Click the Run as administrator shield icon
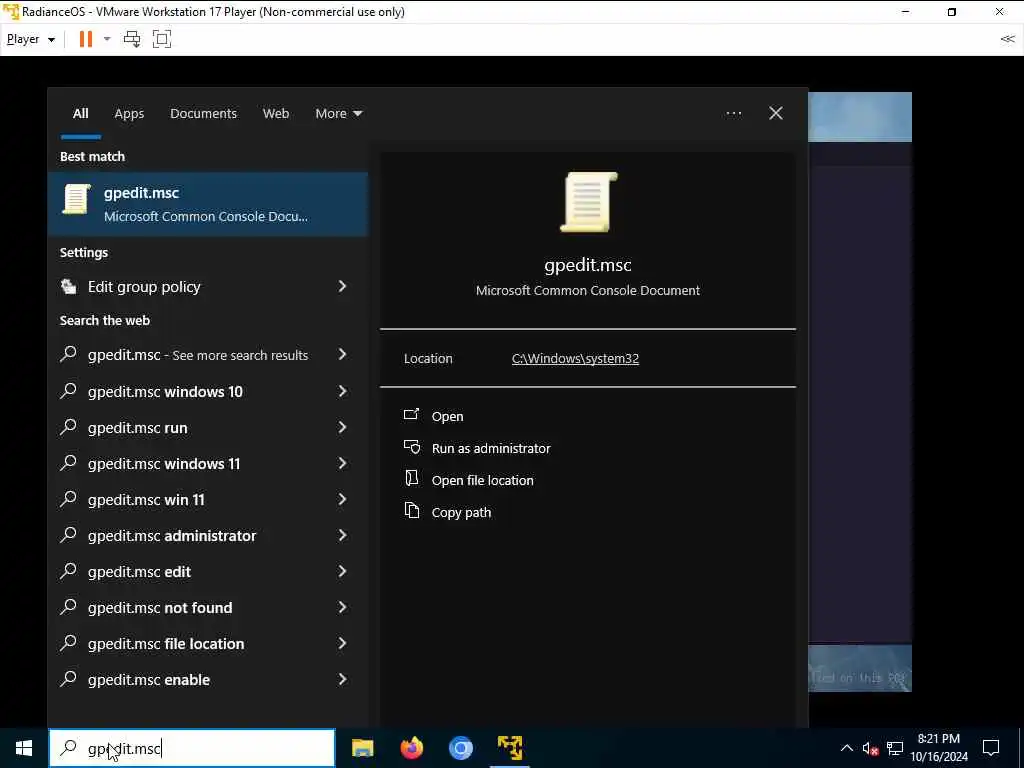The height and width of the screenshot is (768, 1024). (x=411, y=447)
